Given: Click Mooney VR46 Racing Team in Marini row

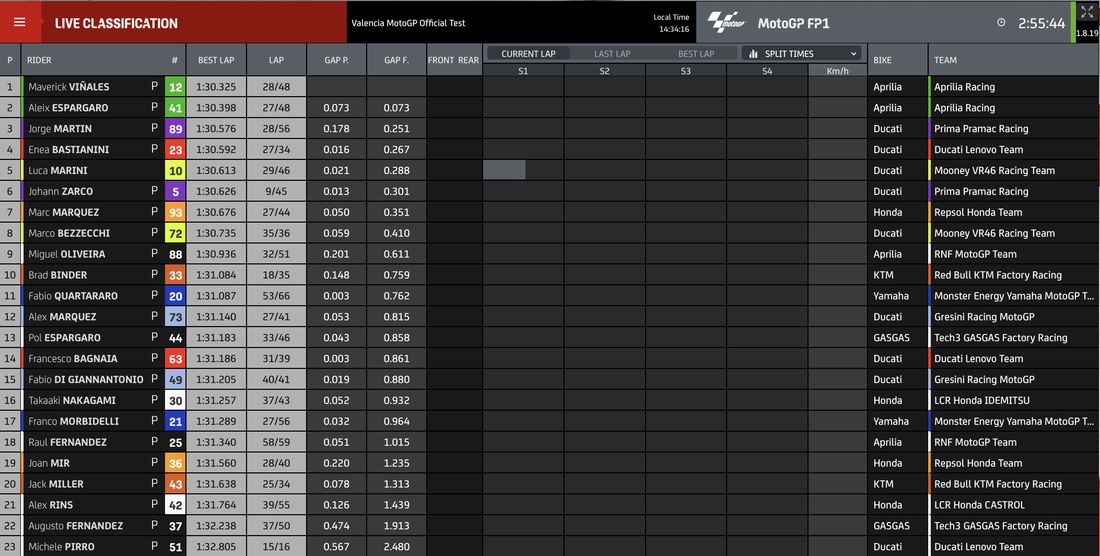Looking at the screenshot, I should tap(994, 170).
